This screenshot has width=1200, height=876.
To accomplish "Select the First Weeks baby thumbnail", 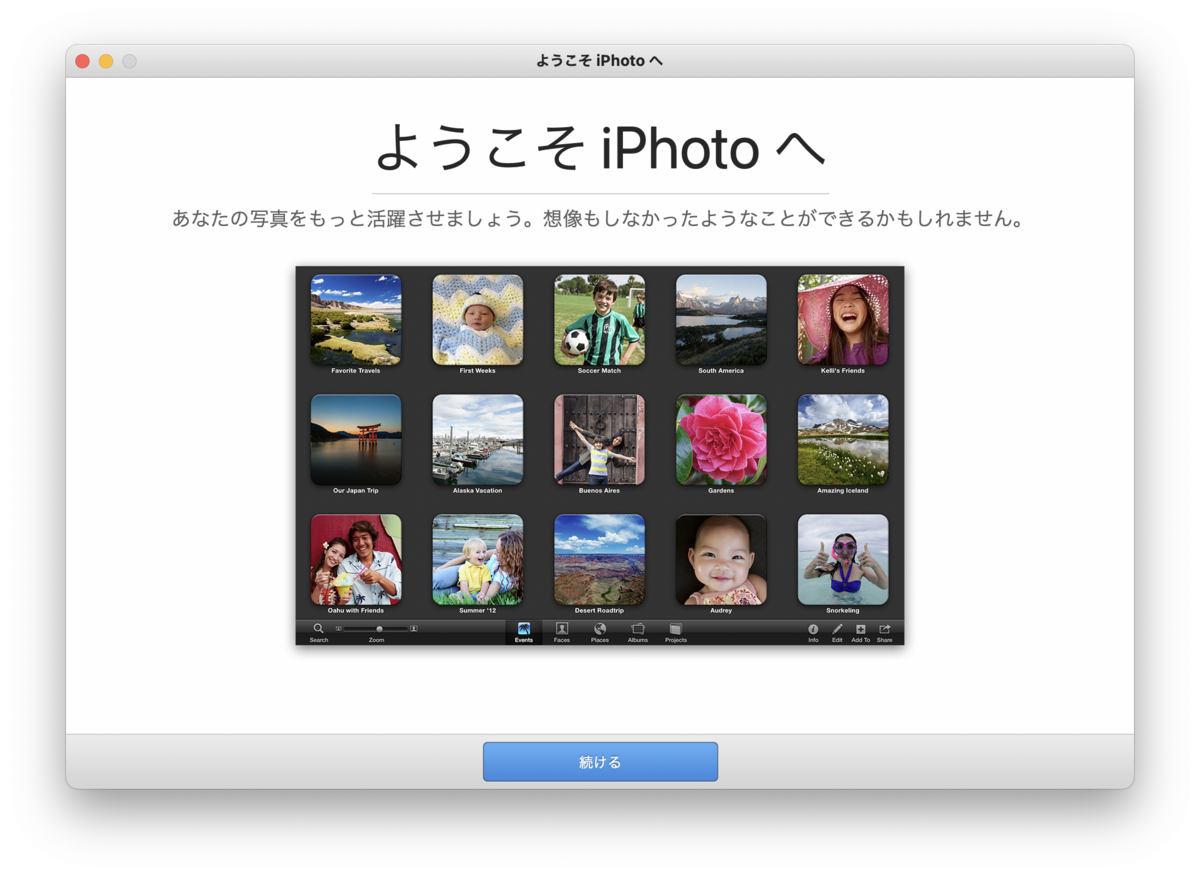I will (477, 320).
